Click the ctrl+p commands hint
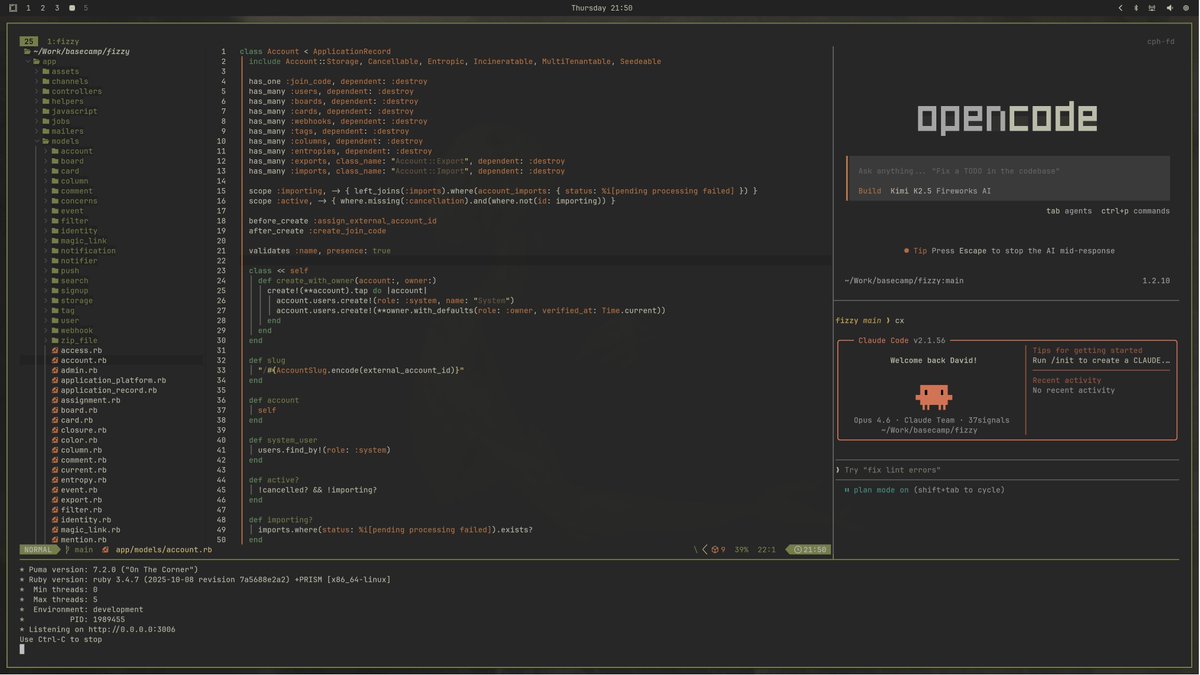 click(1136, 211)
